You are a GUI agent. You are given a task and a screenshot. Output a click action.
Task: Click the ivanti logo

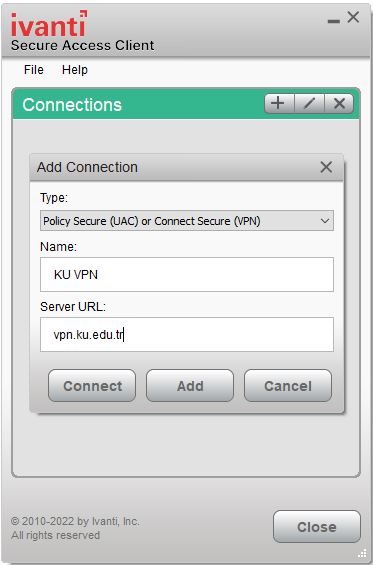[x=49, y=23]
